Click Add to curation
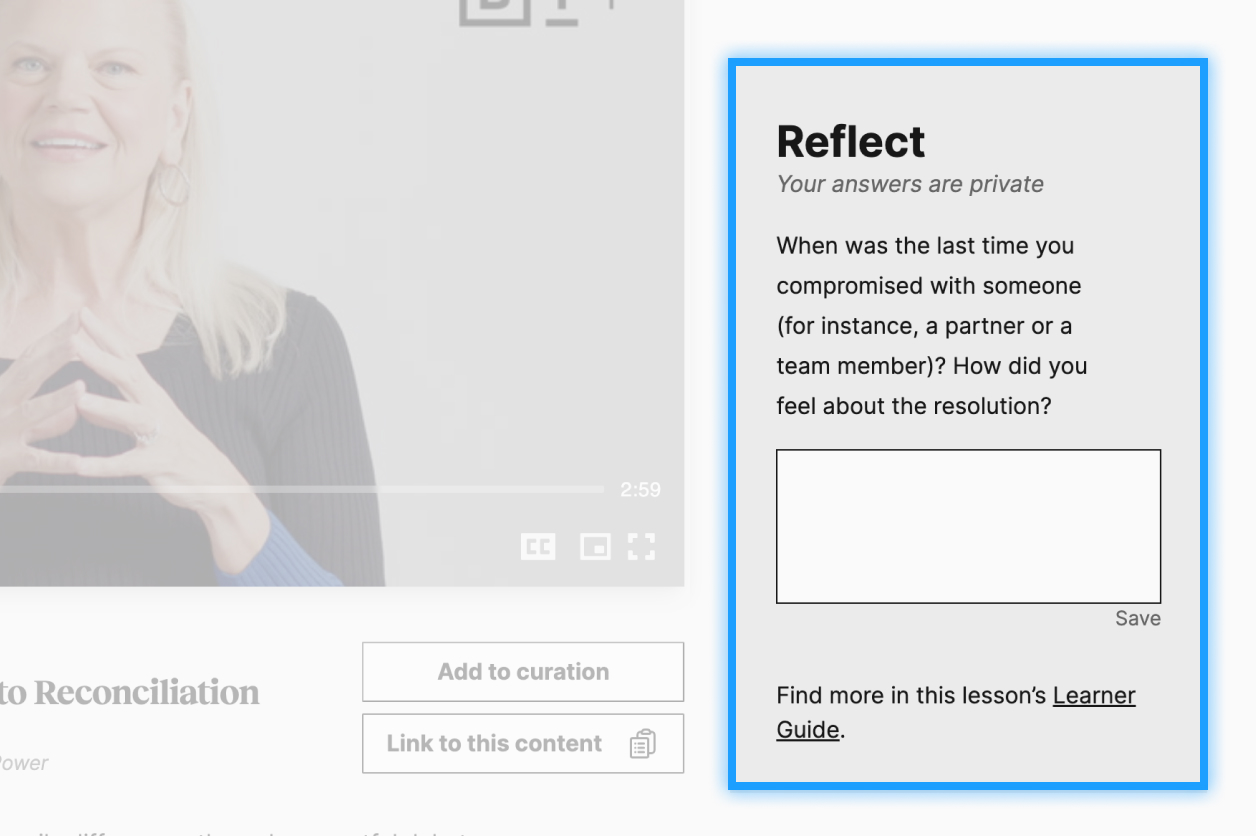Viewport: 1256px width, 836px height. pos(522,671)
